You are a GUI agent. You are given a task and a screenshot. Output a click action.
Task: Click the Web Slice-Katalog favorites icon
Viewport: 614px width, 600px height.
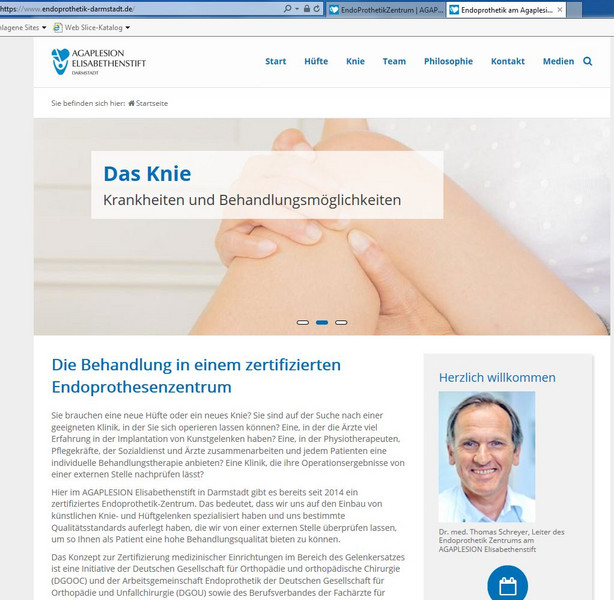tap(58, 27)
